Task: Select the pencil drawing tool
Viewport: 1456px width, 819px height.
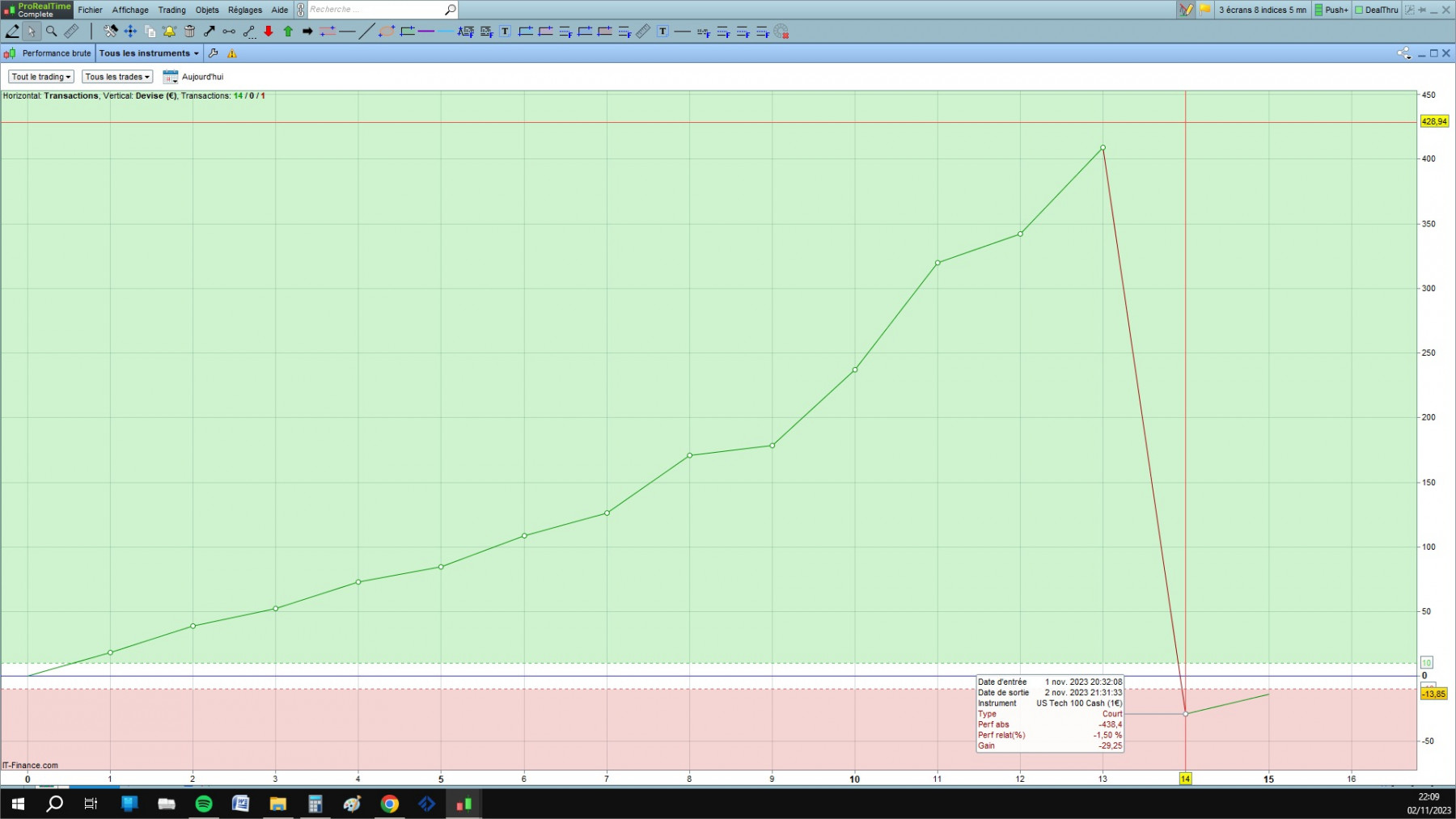Action: coord(12,32)
